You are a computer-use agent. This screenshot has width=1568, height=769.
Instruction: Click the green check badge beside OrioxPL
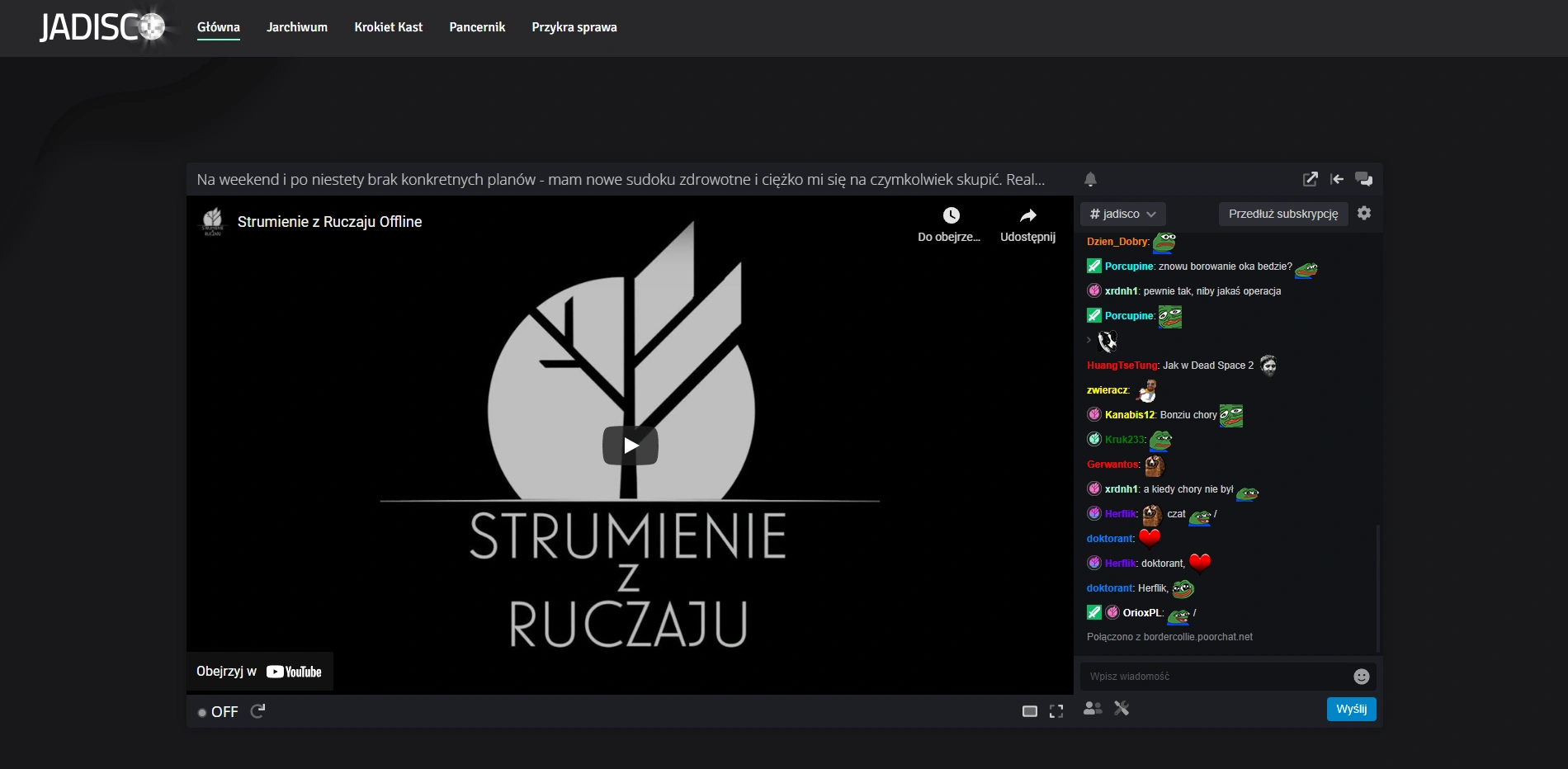coord(1094,612)
